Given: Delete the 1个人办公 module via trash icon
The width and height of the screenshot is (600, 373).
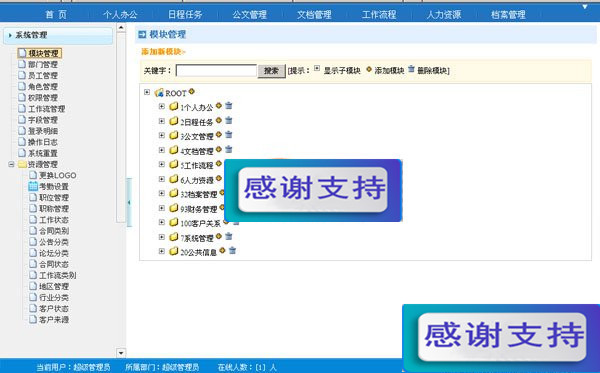Looking at the screenshot, I should pos(228,106).
